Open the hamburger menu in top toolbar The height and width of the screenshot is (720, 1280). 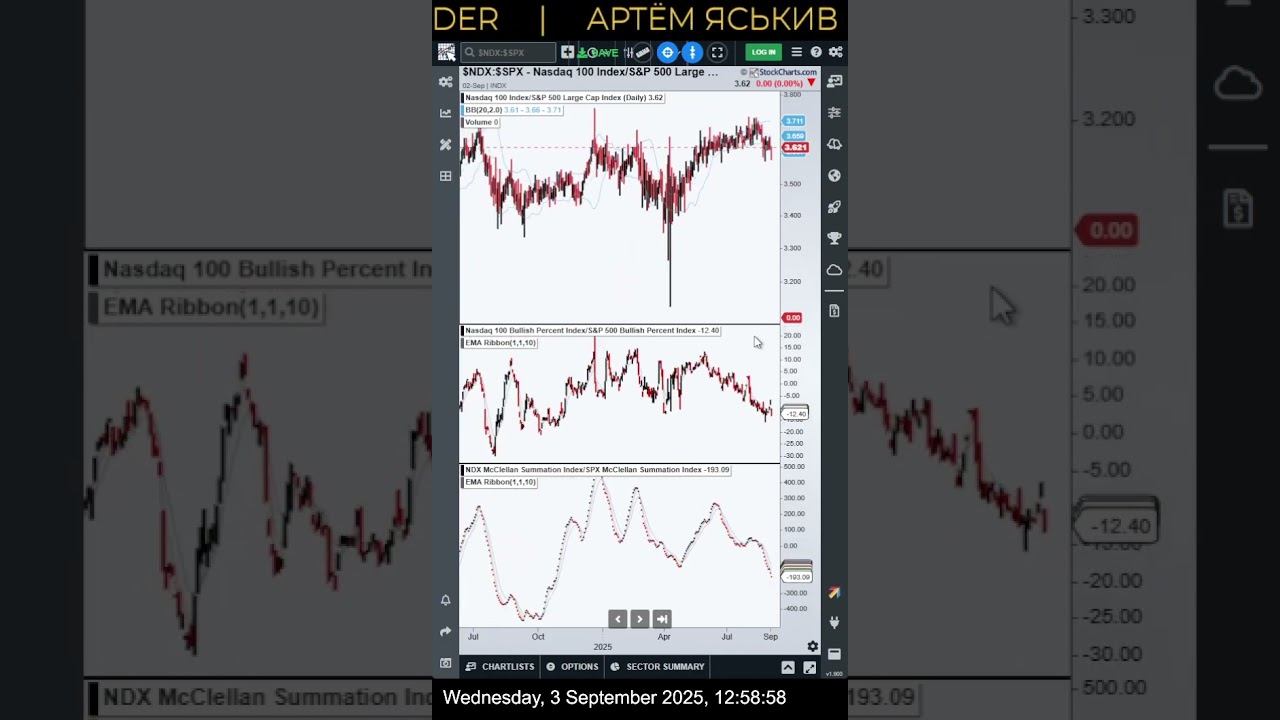(x=797, y=52)
